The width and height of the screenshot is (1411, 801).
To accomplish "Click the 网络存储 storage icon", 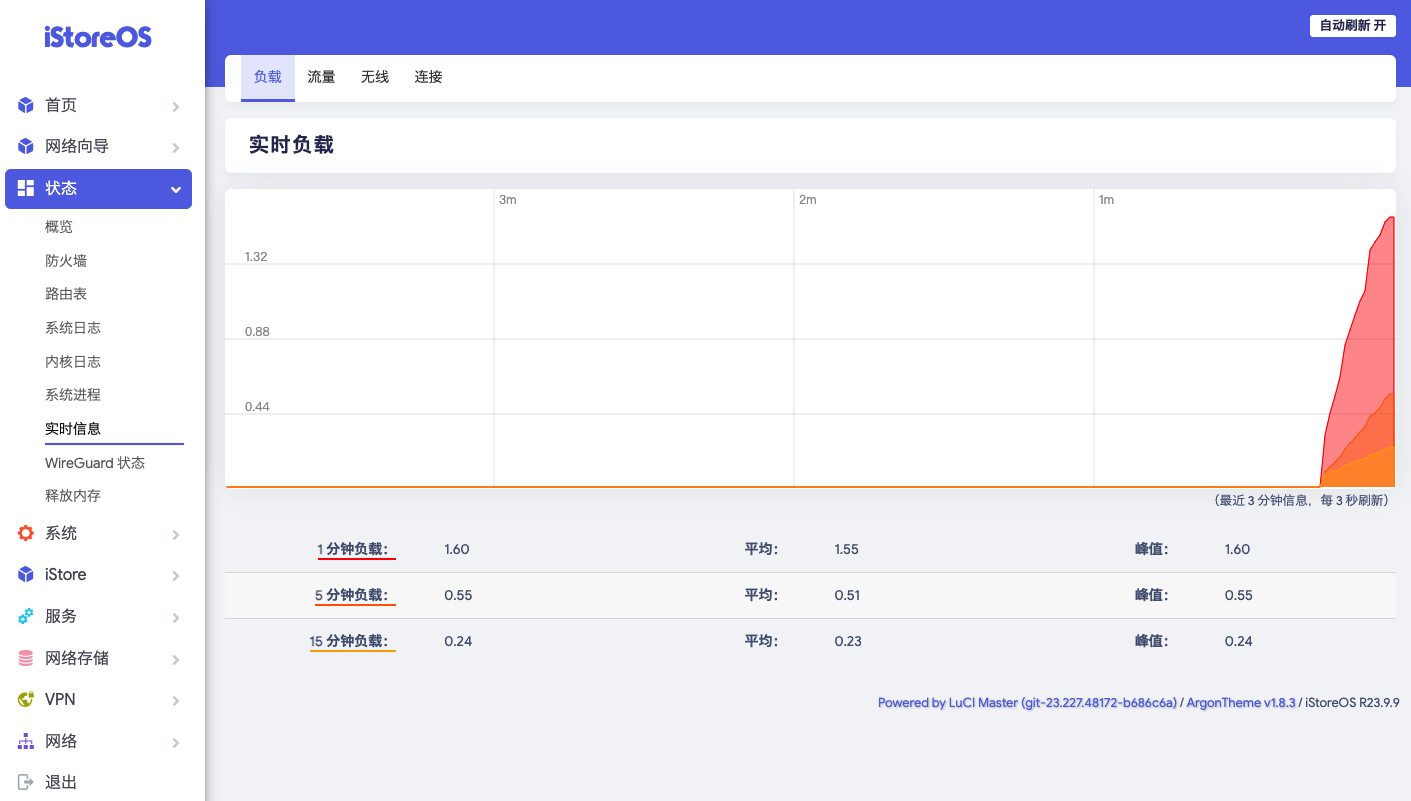I will coord(24,658).
